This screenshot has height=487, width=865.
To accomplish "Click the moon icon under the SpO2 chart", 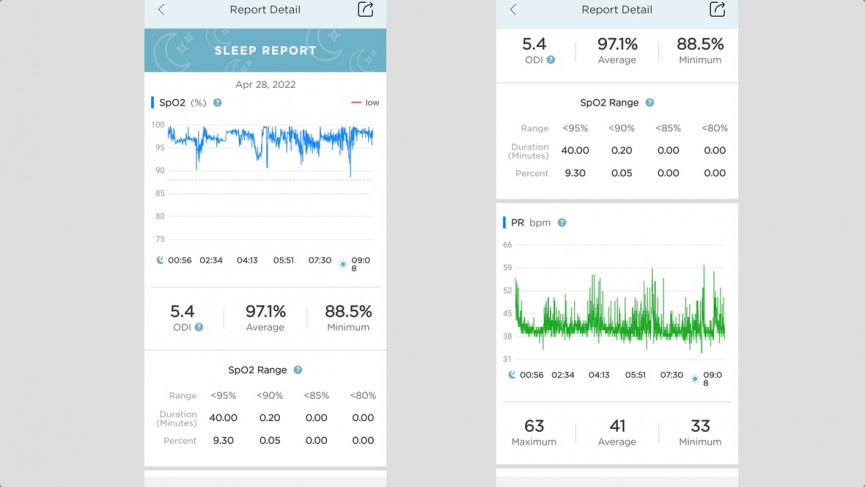I will click(x=160, y=260).
